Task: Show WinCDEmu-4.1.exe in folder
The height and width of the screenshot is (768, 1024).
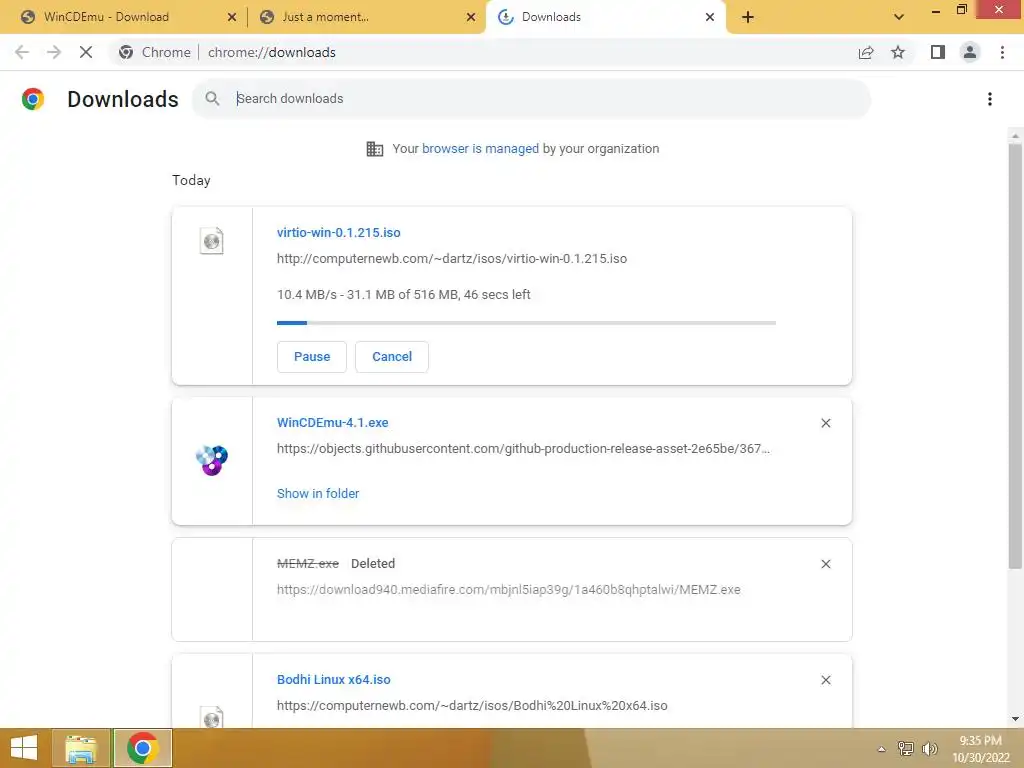Action: coord(317,494)
